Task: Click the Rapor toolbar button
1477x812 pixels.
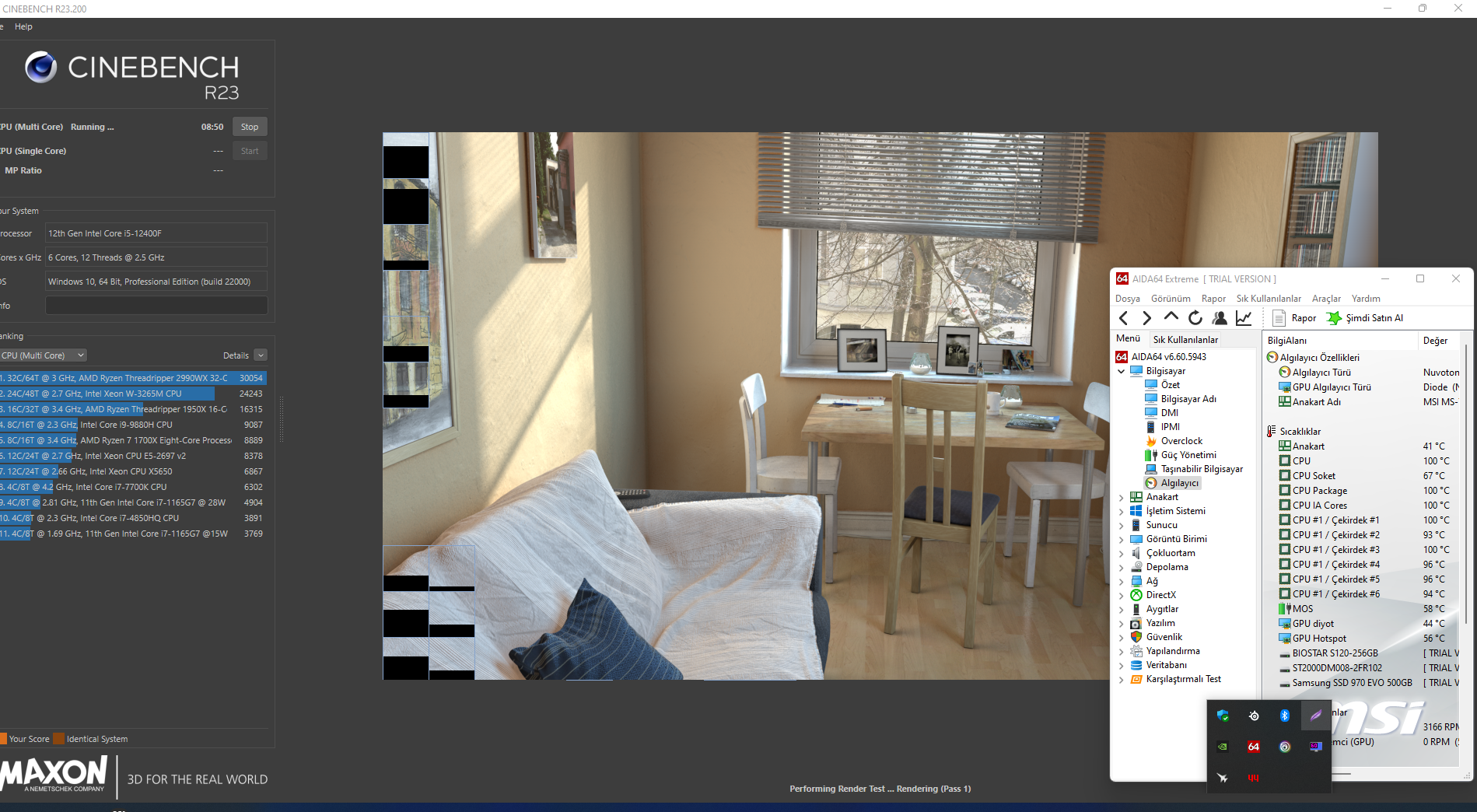Action: 1294,318
